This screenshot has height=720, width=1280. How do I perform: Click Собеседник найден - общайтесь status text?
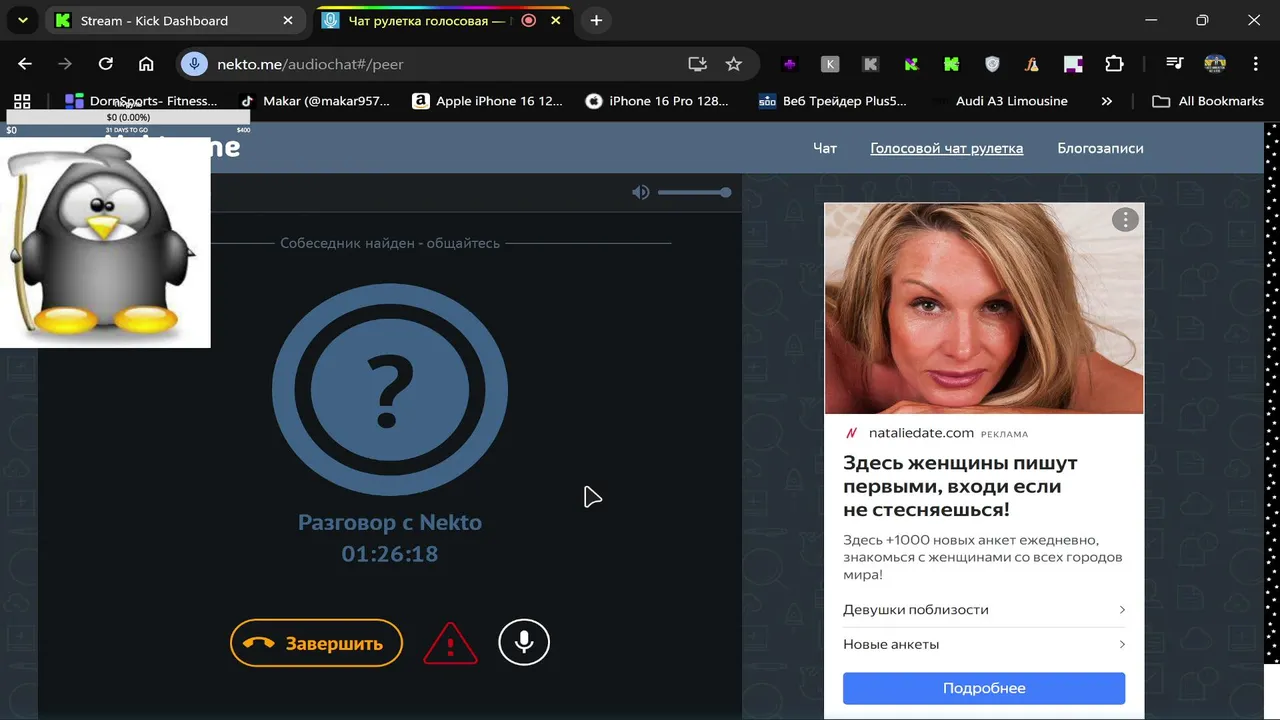pos(390,243)
